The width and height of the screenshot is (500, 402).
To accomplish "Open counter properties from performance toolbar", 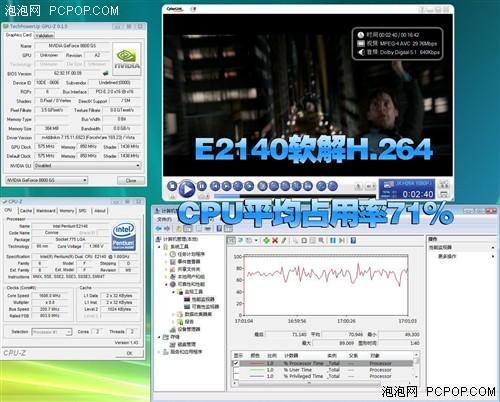I will (312, 240).
